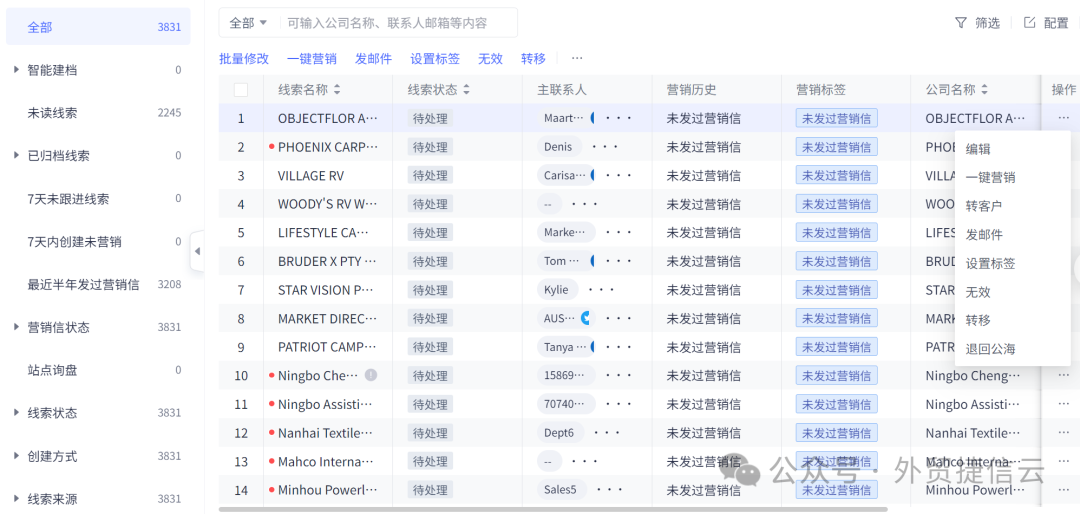Open operation ellipsis for OBJECTFLOR row
1080x514 pixels.
coord(1063,119)
